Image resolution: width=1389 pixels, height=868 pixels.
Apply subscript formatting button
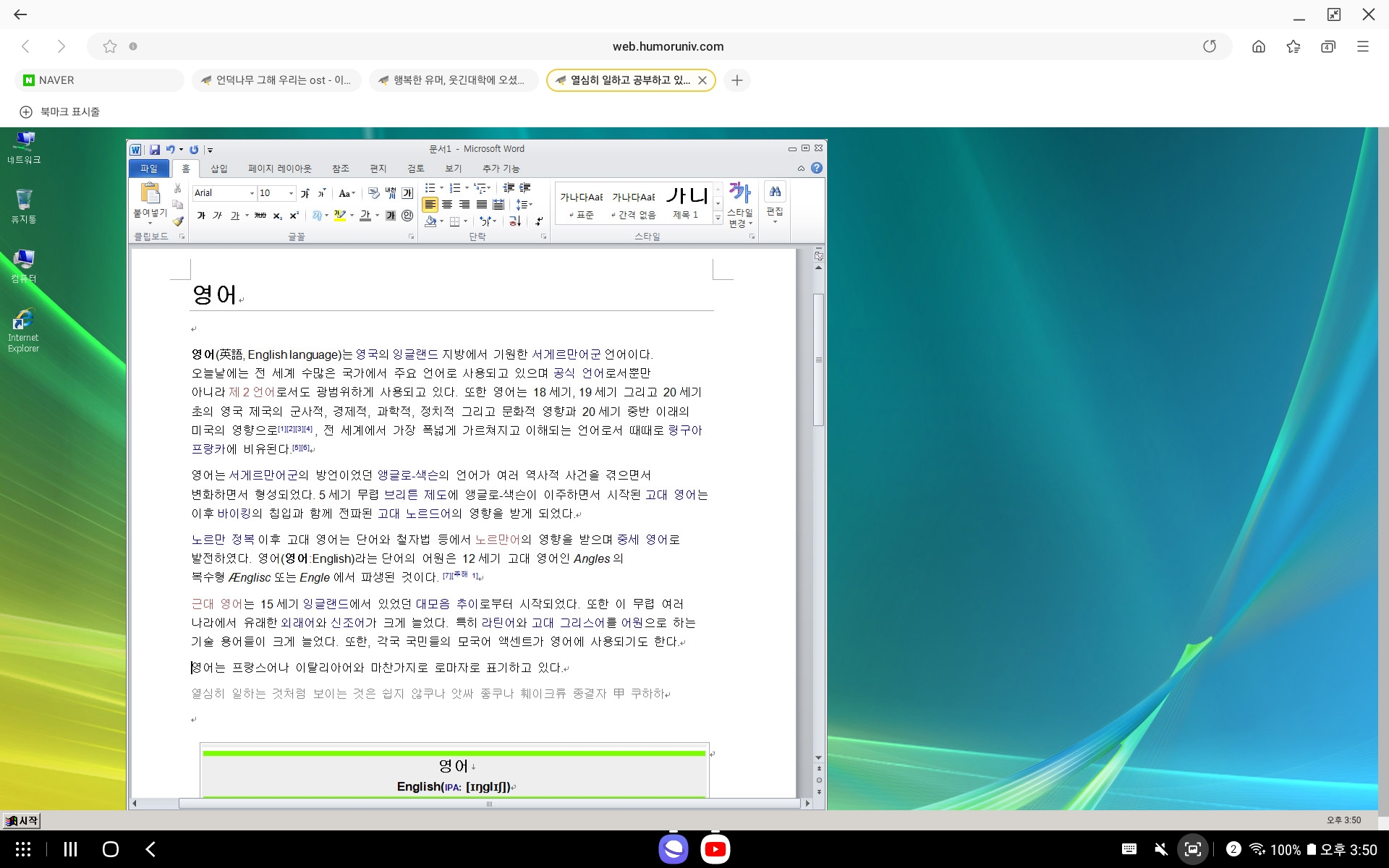(x=278, y=216)
